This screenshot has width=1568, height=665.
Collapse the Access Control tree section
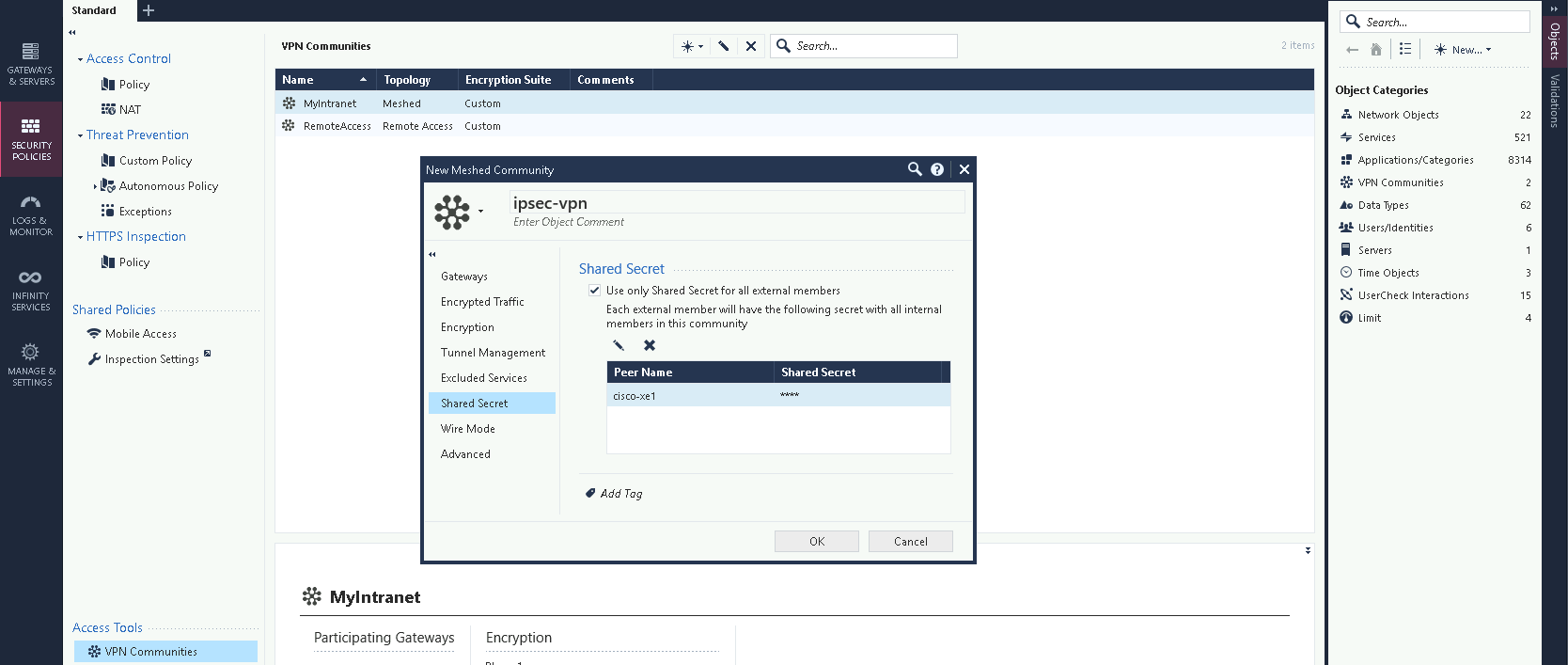click(x=80, y=59)
